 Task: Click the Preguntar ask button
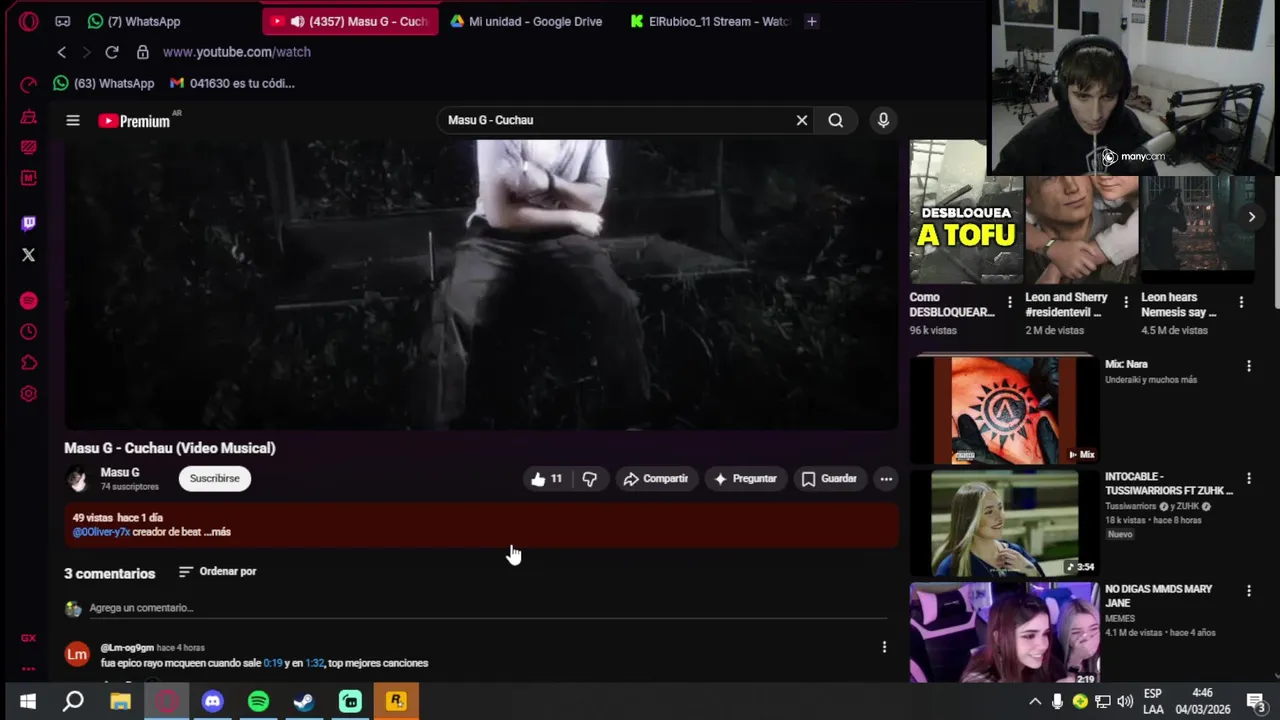pos(744,479)
